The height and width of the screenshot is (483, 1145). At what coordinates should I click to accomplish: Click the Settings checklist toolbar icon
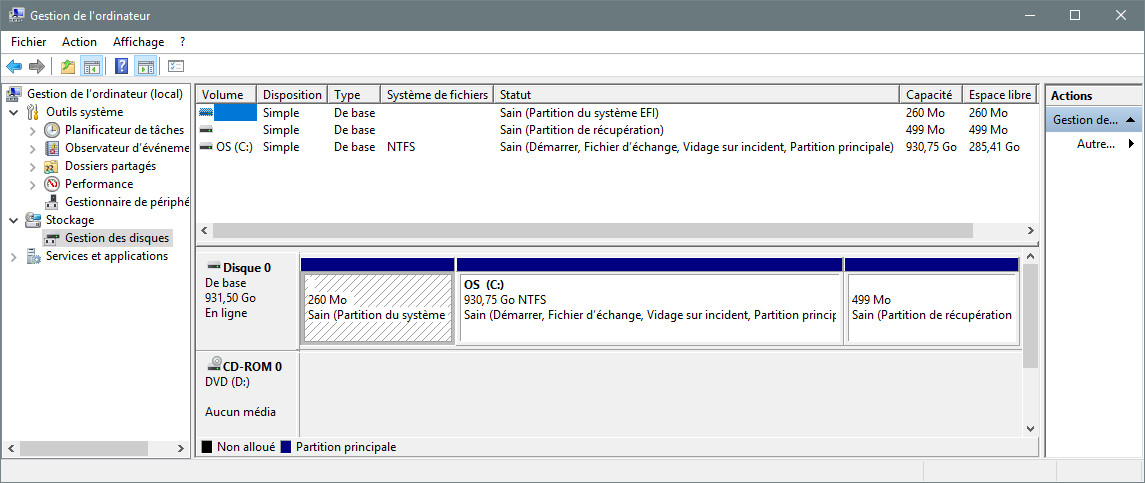tap(176, 66)
